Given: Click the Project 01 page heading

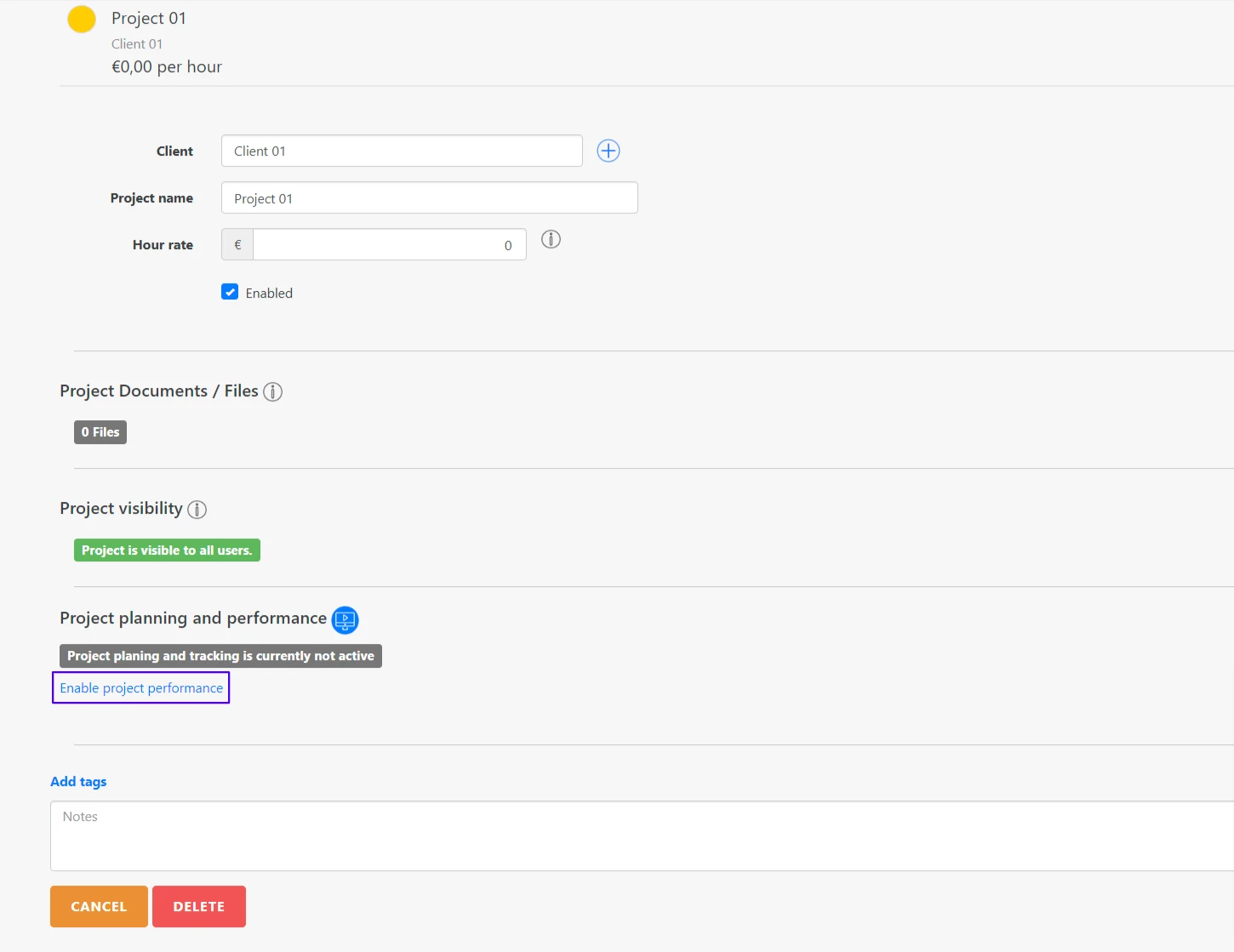Looking at the screenshot, I should coord(149,18).
